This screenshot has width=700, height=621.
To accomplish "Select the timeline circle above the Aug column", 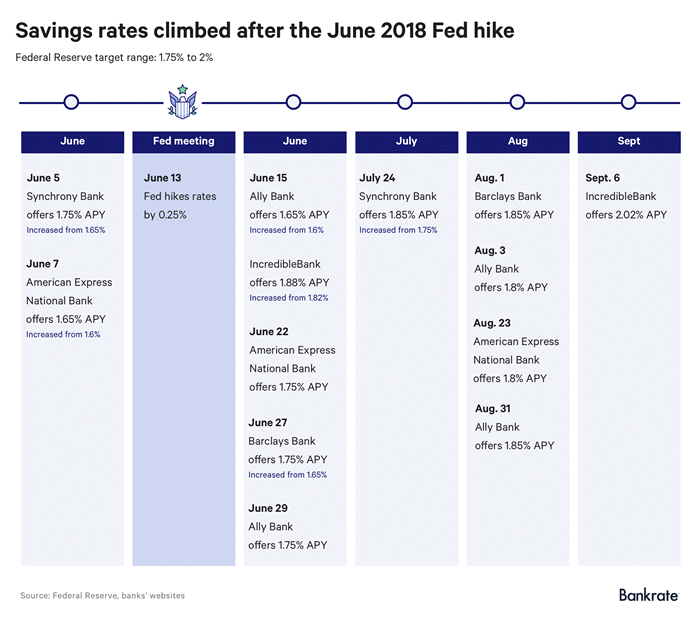I will 517,102.
